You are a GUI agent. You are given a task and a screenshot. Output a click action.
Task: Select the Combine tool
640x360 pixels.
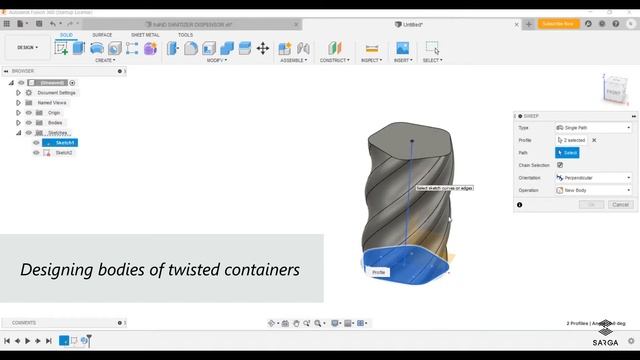coord(227,48)
